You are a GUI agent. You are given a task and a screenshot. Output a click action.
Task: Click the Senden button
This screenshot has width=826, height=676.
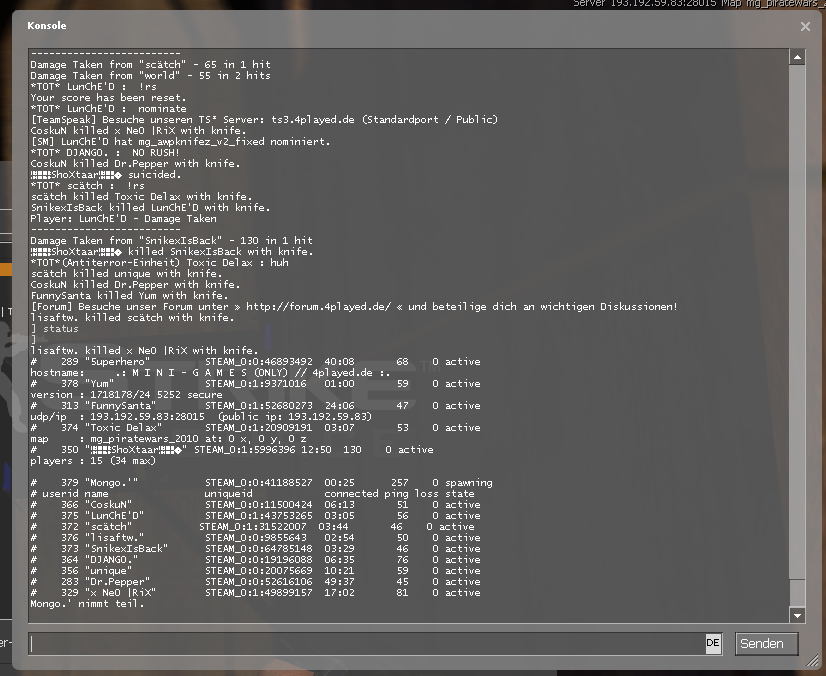pos(766,644)
